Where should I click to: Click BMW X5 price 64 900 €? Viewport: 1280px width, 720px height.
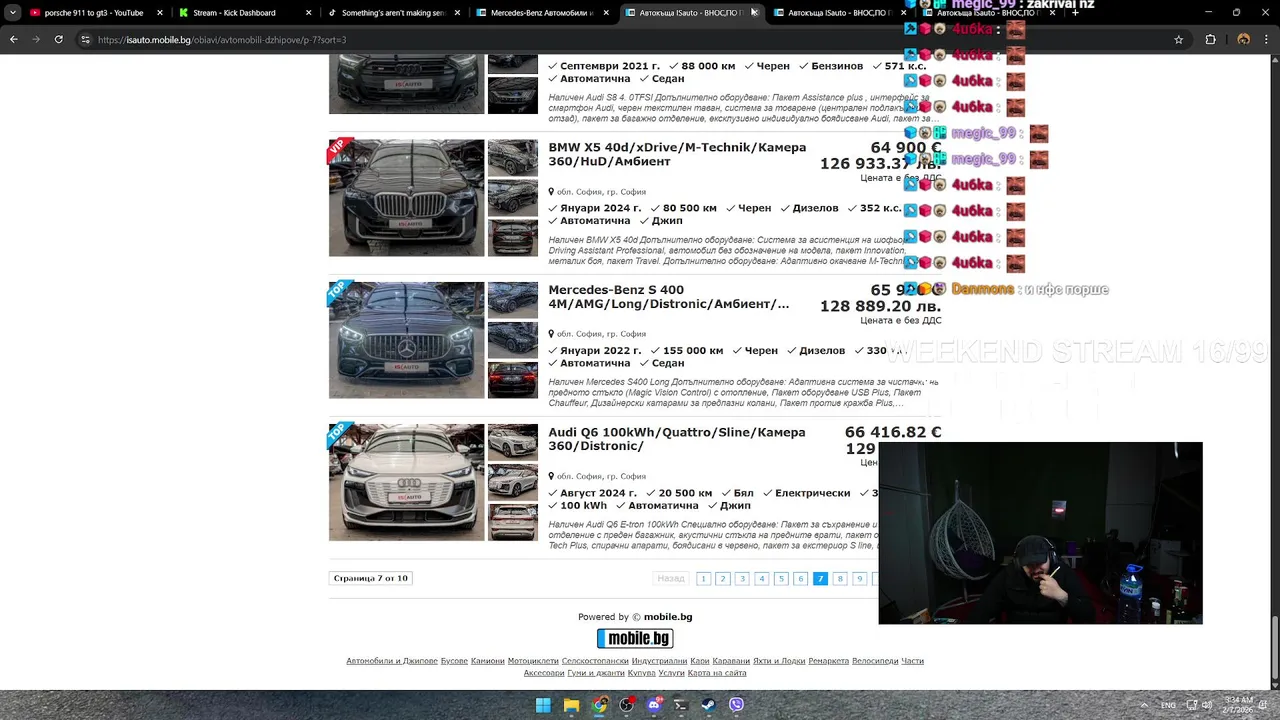[905, 148]
